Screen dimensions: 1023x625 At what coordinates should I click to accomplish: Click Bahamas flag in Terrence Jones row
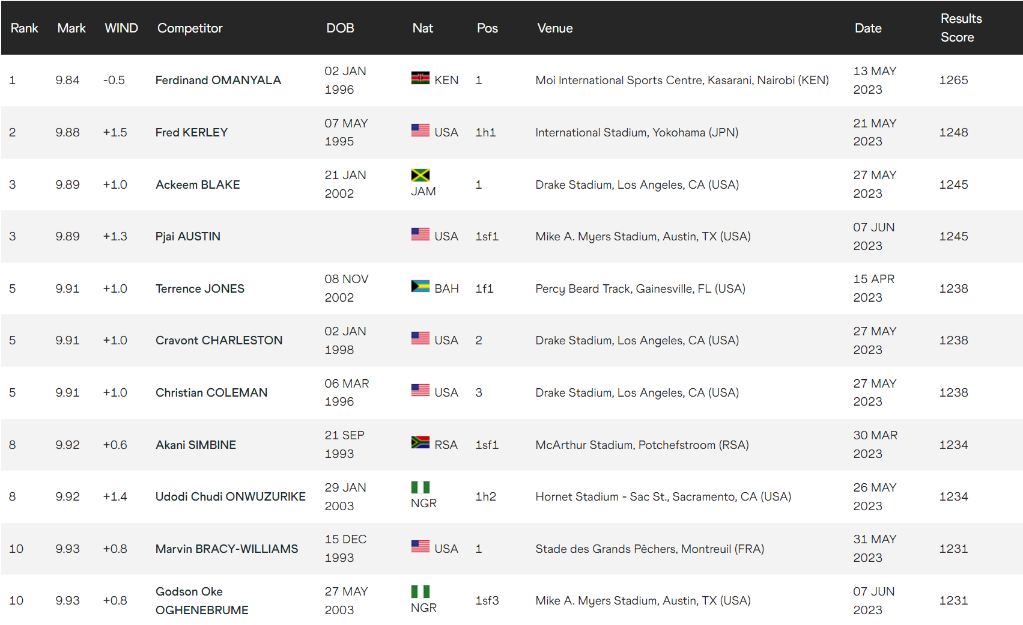click(x=420, y=287)
